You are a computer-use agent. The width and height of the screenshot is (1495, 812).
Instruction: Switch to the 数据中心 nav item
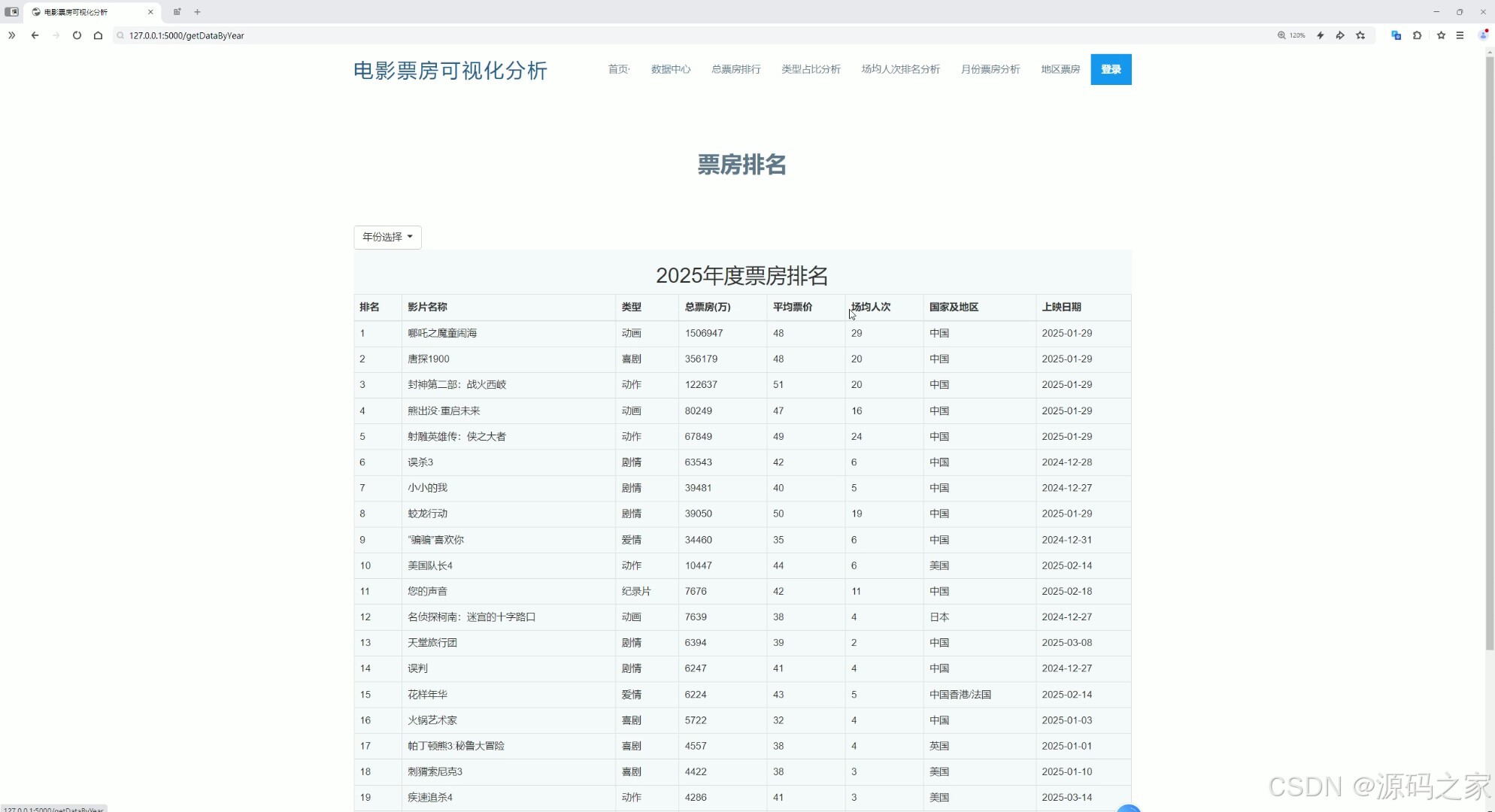[x=670, y=69]
